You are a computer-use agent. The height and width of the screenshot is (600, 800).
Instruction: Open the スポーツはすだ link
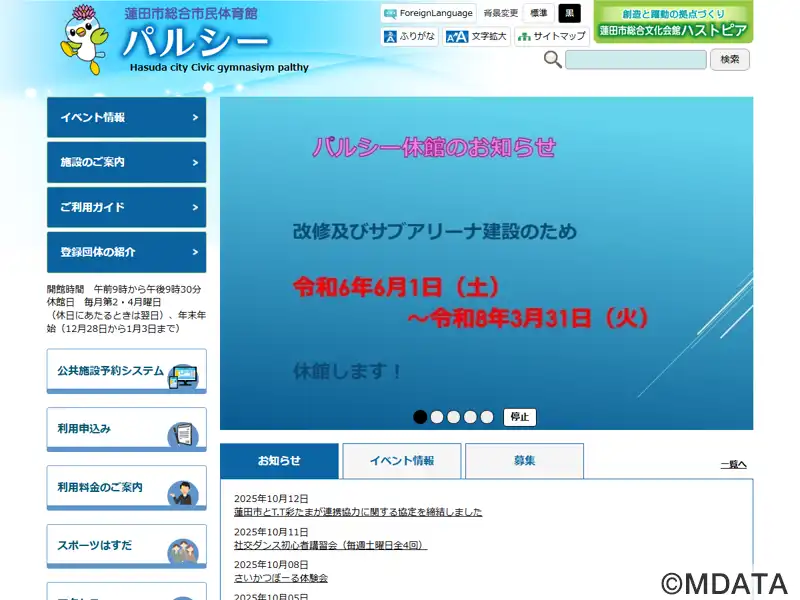pyautogui.click(x=127, y=546)
